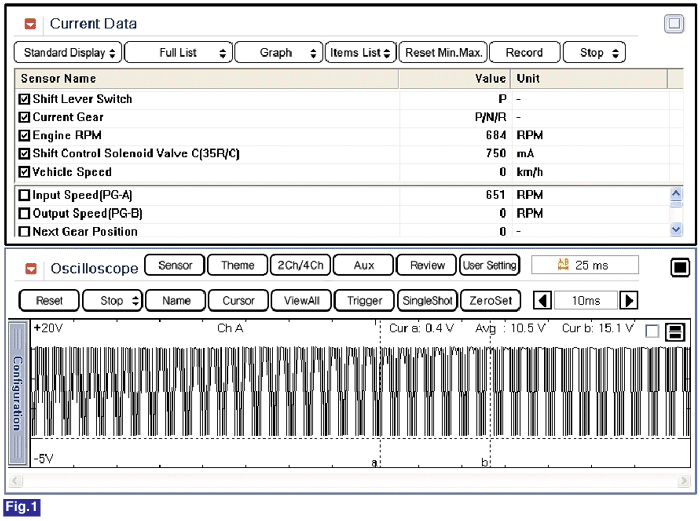Click the waveform split-view layout icon
The height and width of the screenshot is (521, 700).
[x=675, y=332]
